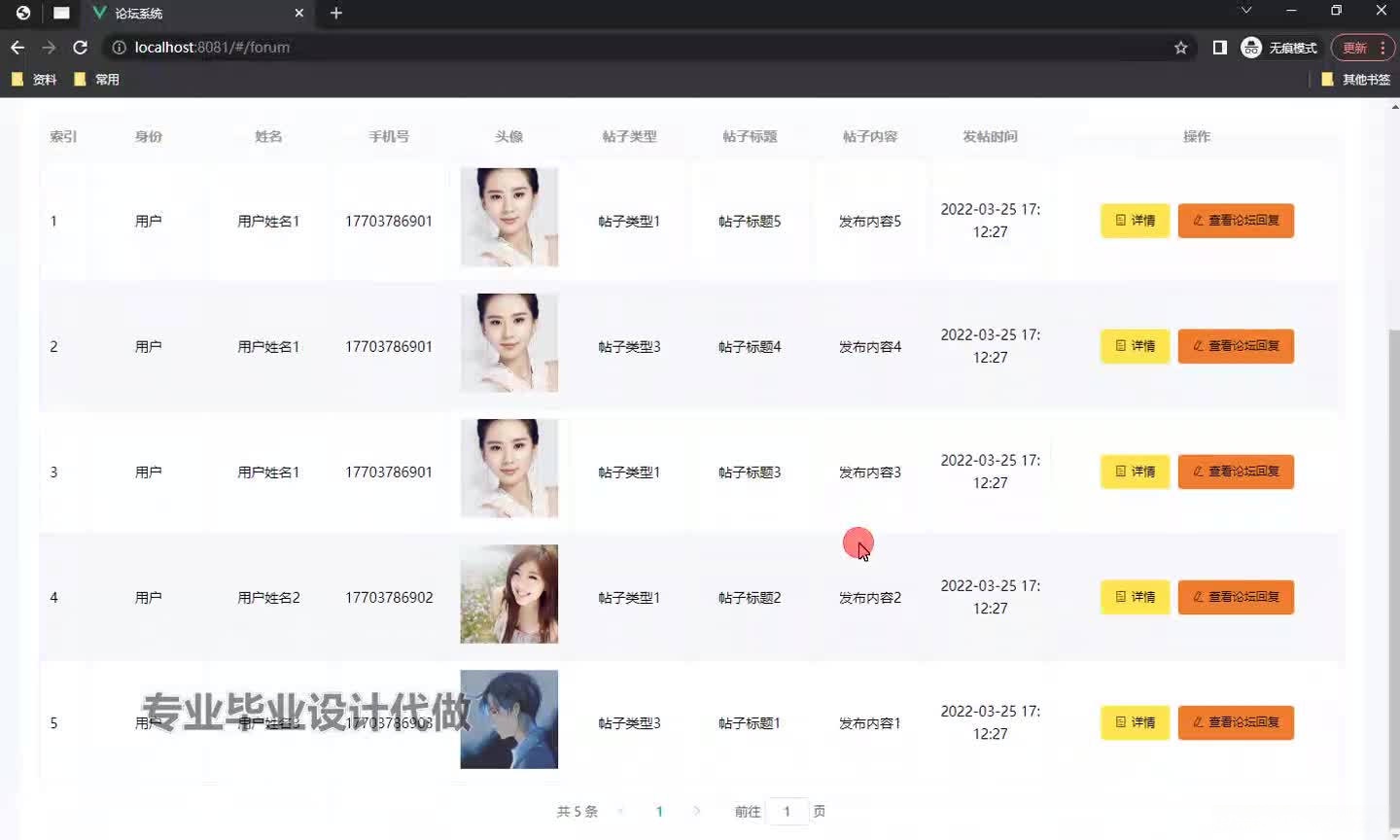The width and height of the screenshot is (1400, 840).
Task: Click the browser back arrow
Action: click(17, 47)
